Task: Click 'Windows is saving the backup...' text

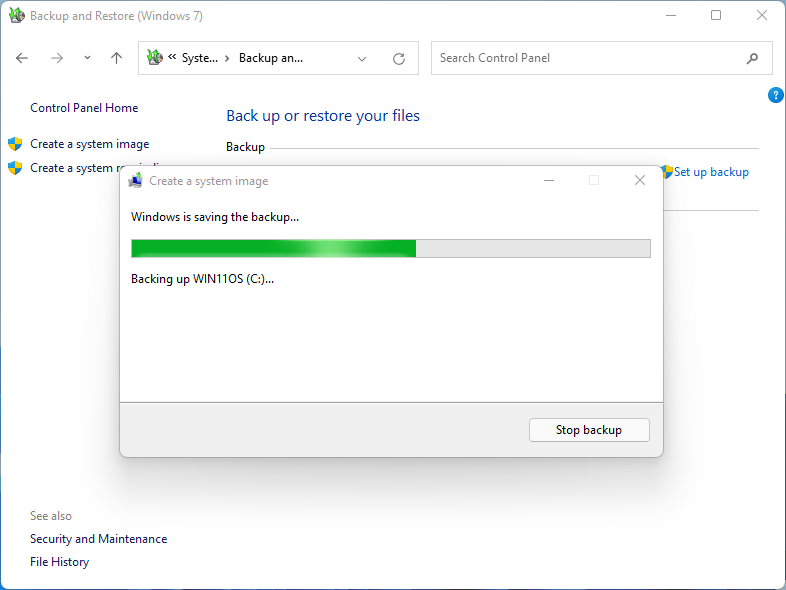Action: click(x=215, y=217)
